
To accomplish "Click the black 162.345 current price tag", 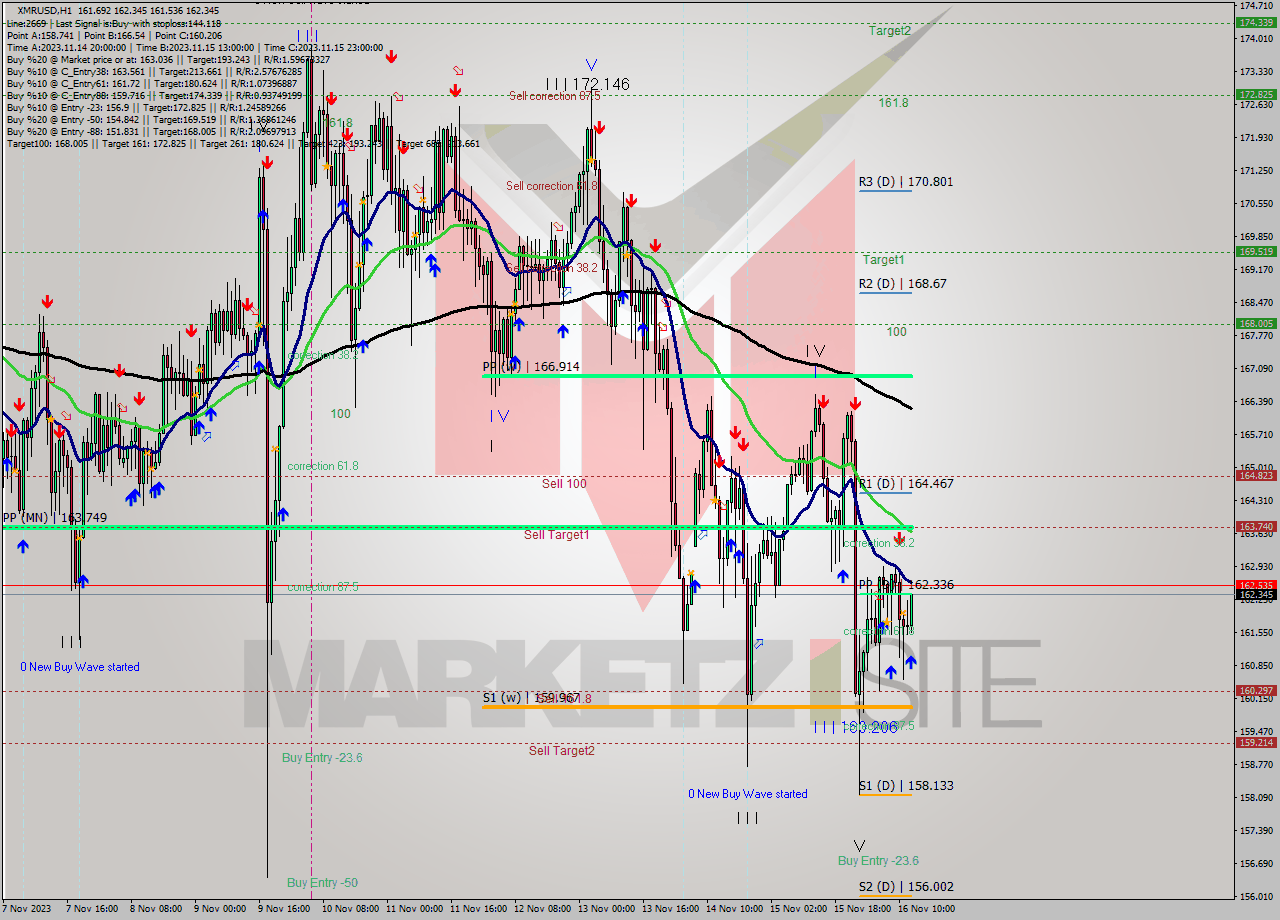I will (1256, 595).
